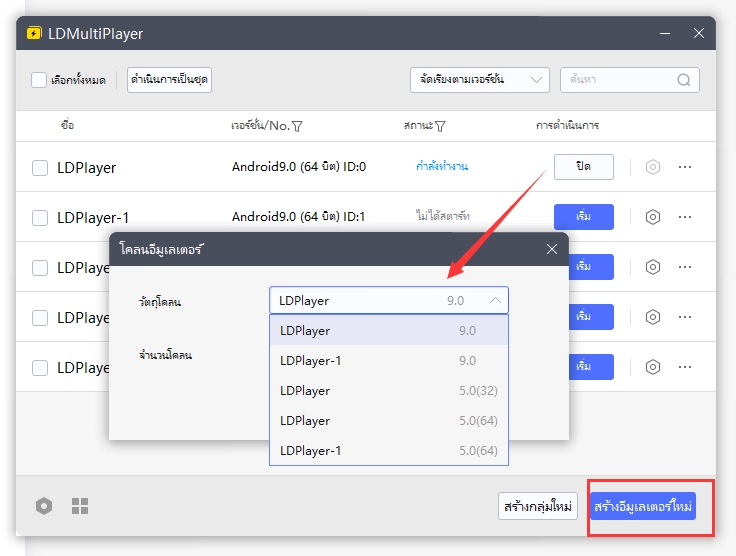Image resolution: width=736 pixels, height=556 pixels.
Task: Select LDPlayer-1 9.0 in dropdown list
Action: click(389, 360)
